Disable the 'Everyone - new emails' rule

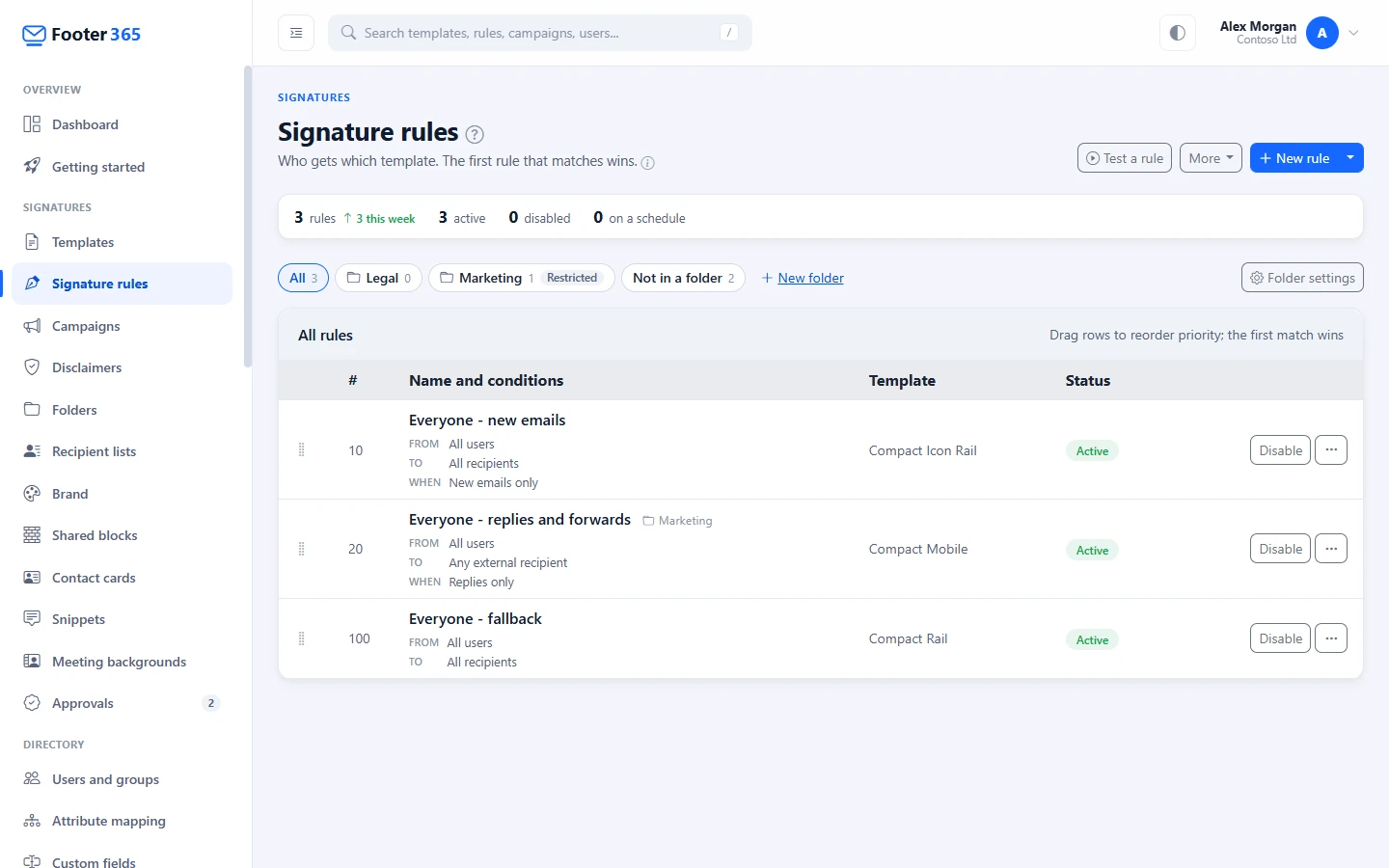[x=1280, y=450]
